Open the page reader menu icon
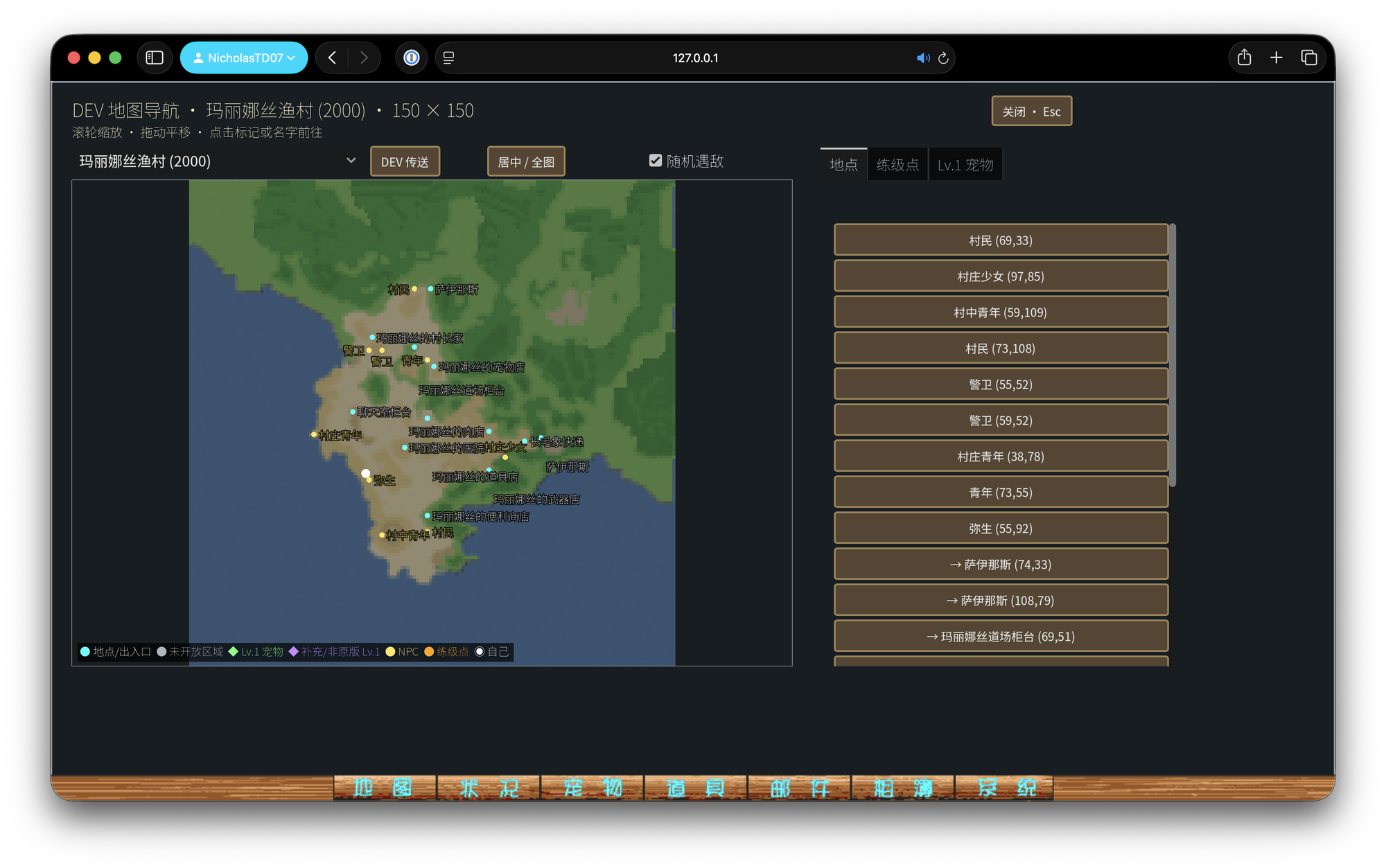Viewport: 1386px width, 868px height. click(x=449, y=58)
